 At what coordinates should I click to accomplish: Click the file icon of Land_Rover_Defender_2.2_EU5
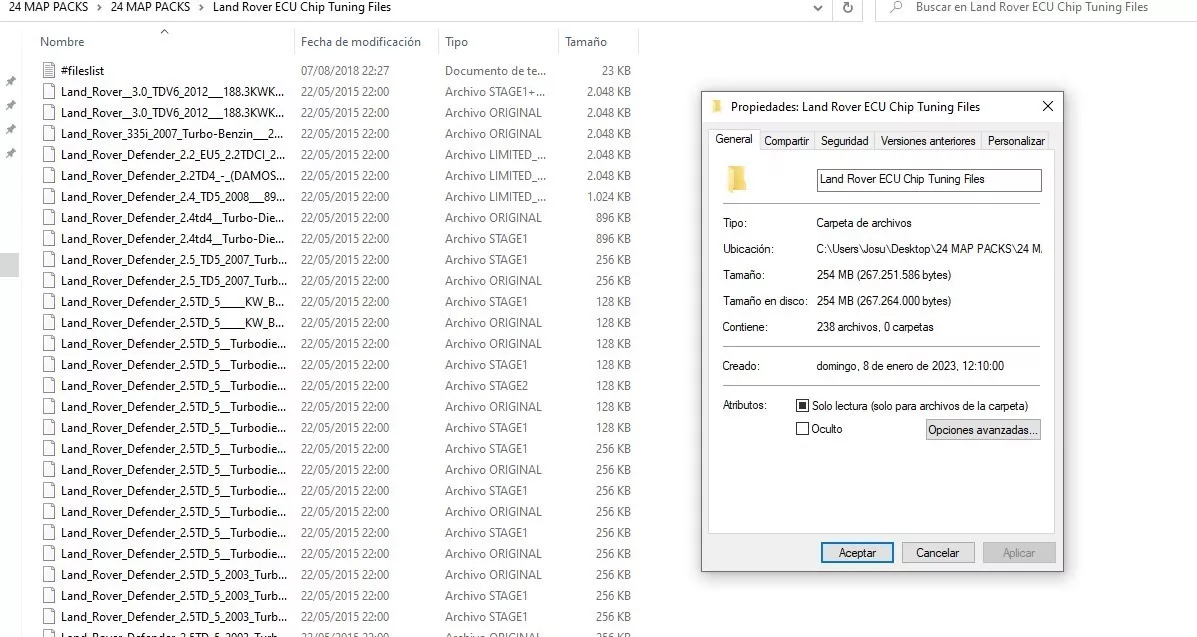coord(49,154)
